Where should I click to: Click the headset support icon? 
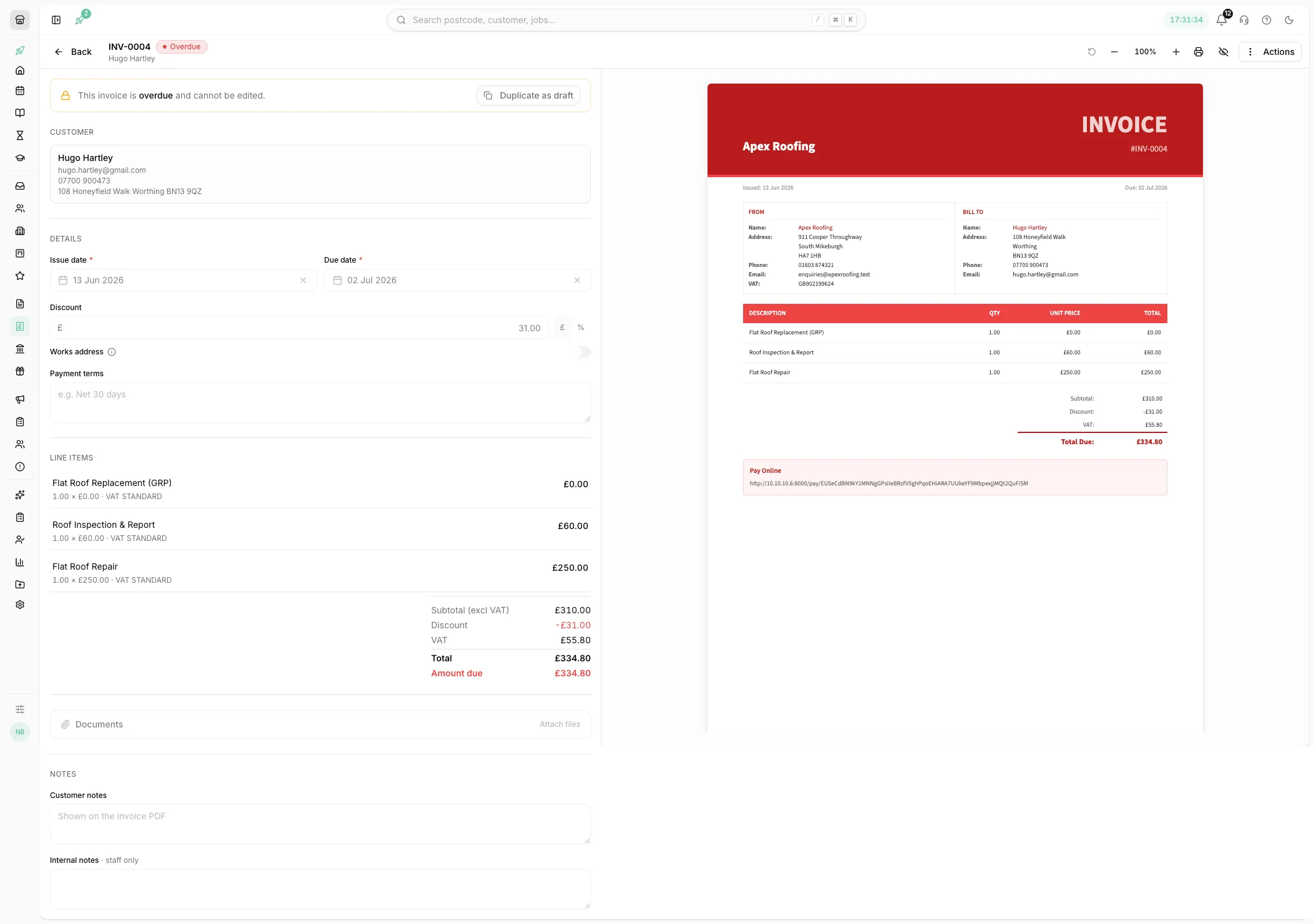click(x=1244, y=20)
